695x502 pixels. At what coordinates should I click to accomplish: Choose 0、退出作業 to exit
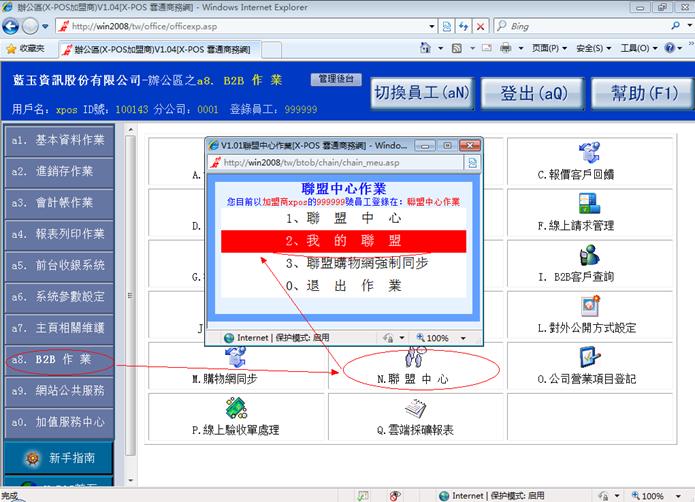point(343,285)
